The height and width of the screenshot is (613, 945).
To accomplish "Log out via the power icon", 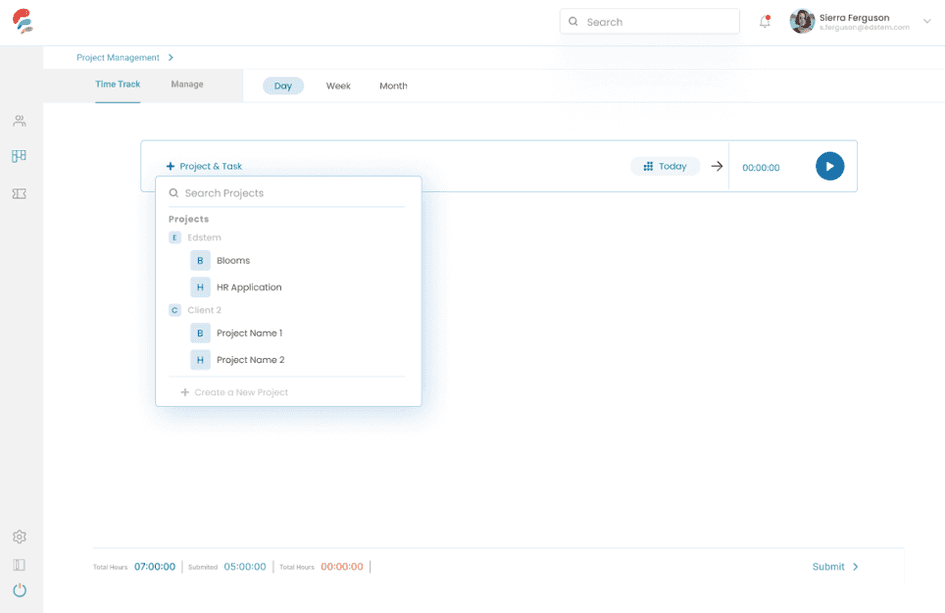I will (x=19, y=589).
